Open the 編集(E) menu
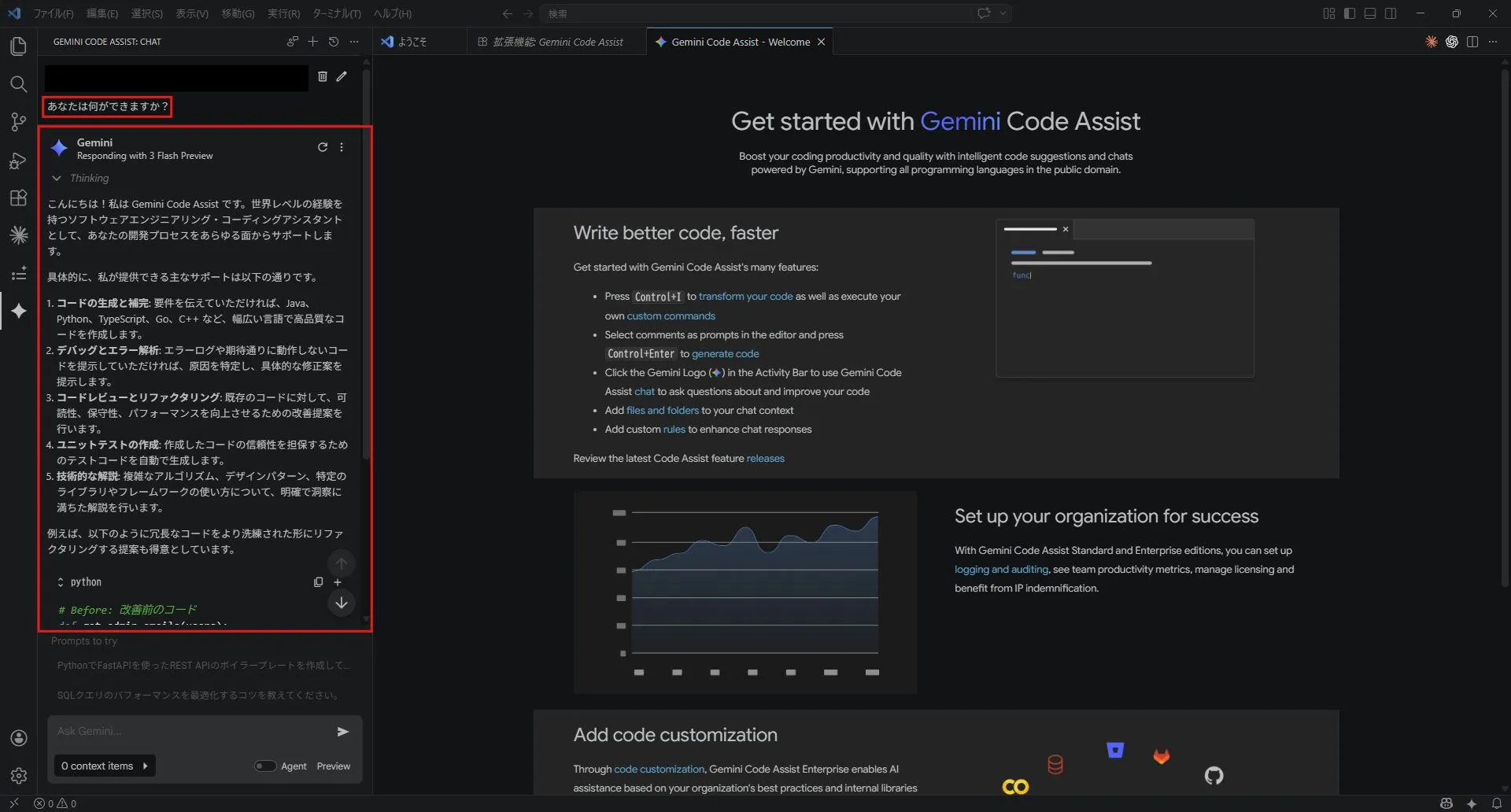This screenshot has height=812, width=1511. (102, 13)
